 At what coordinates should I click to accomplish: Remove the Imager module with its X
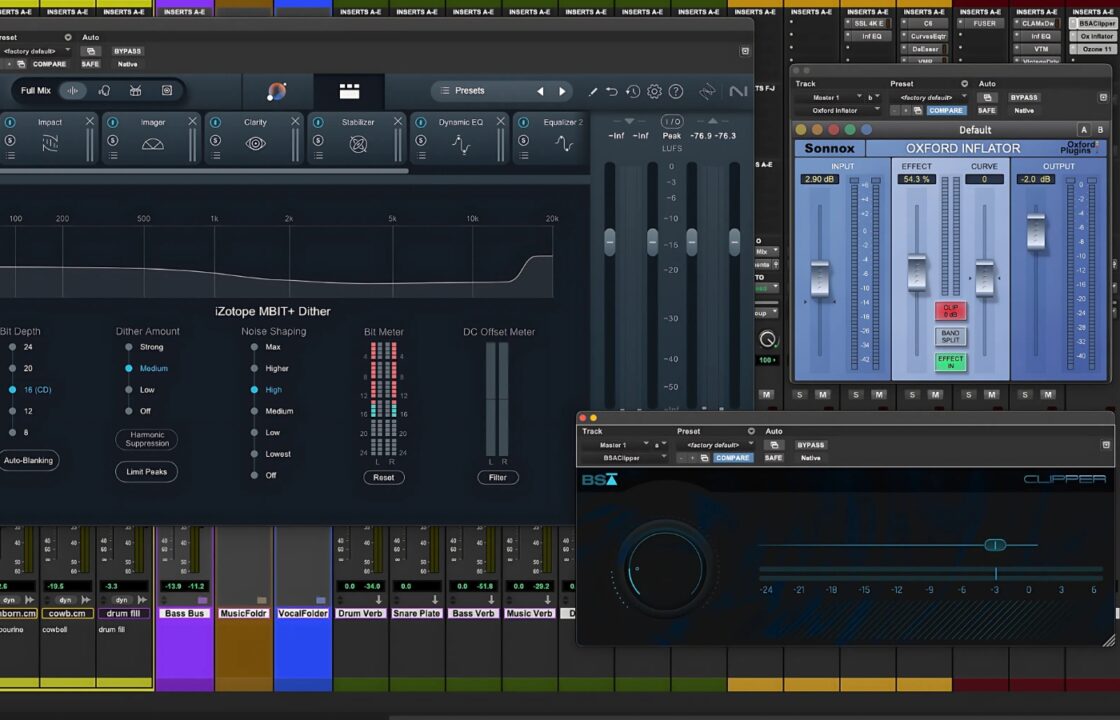point(193,121)
